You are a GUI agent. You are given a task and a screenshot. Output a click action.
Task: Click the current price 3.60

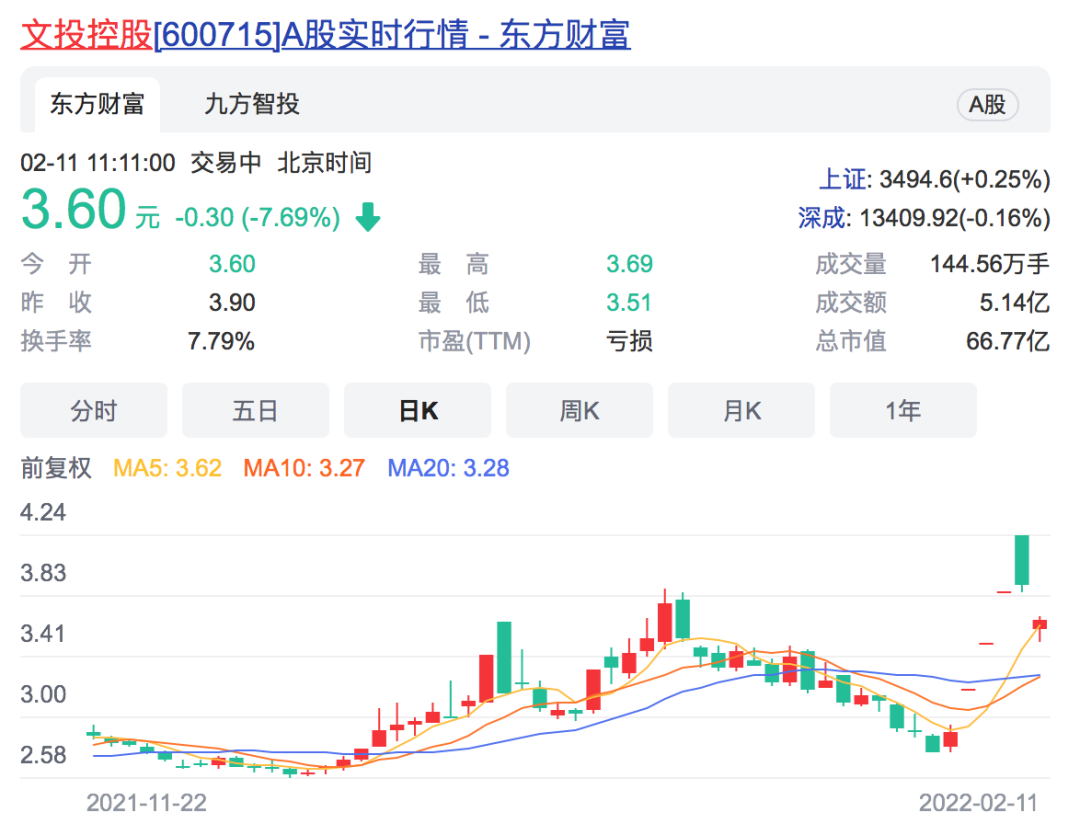tap(74, 211)
